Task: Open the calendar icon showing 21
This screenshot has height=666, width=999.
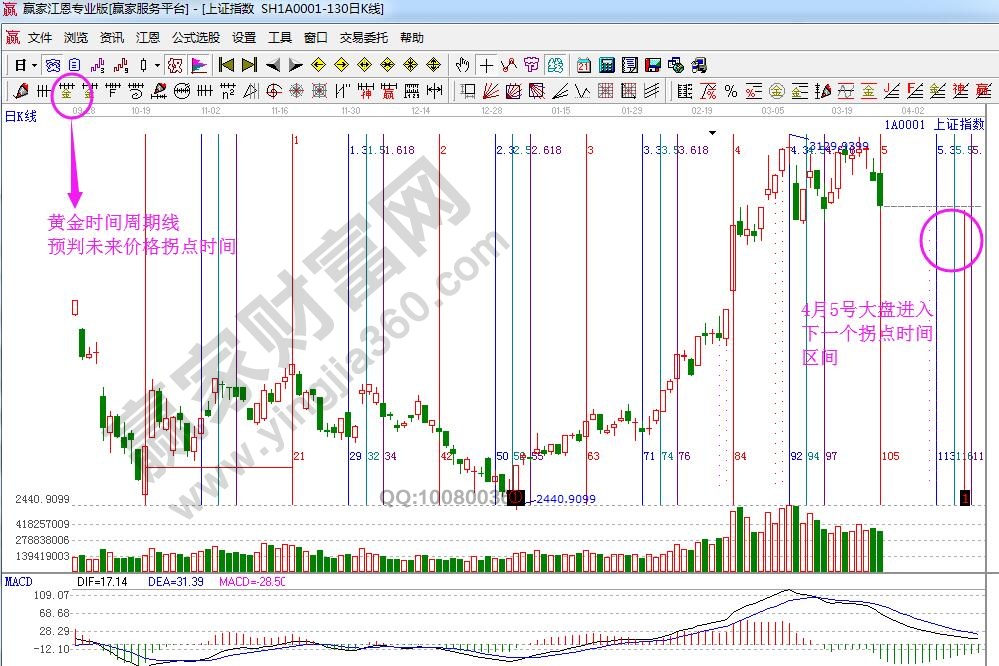Action: pos(584,65)
